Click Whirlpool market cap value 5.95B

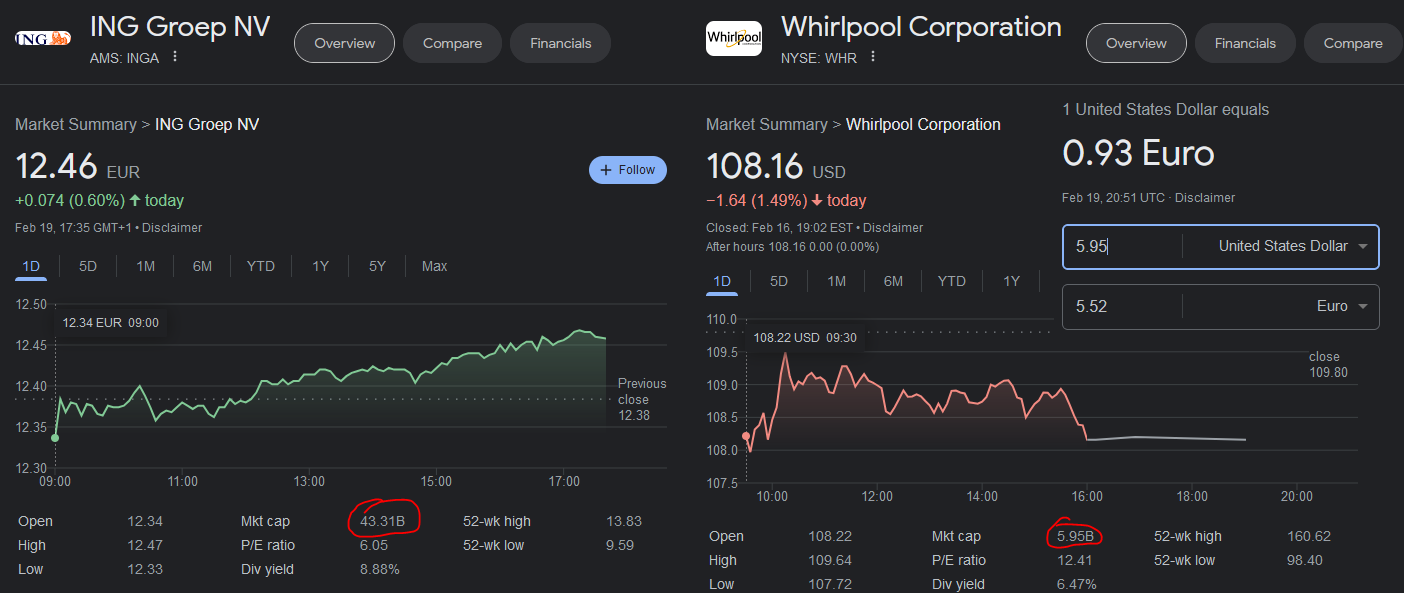point(1073,536)
